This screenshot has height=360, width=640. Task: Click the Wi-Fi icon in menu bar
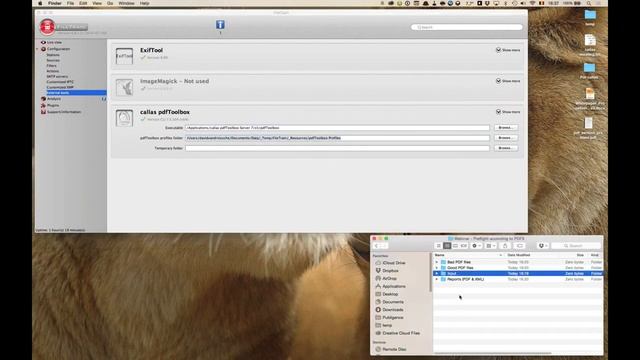coord(532,3)
